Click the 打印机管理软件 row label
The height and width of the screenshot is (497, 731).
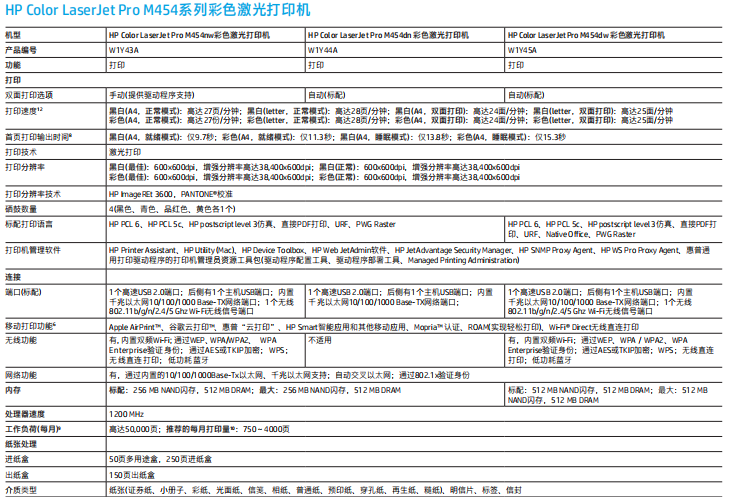(33, 250)
